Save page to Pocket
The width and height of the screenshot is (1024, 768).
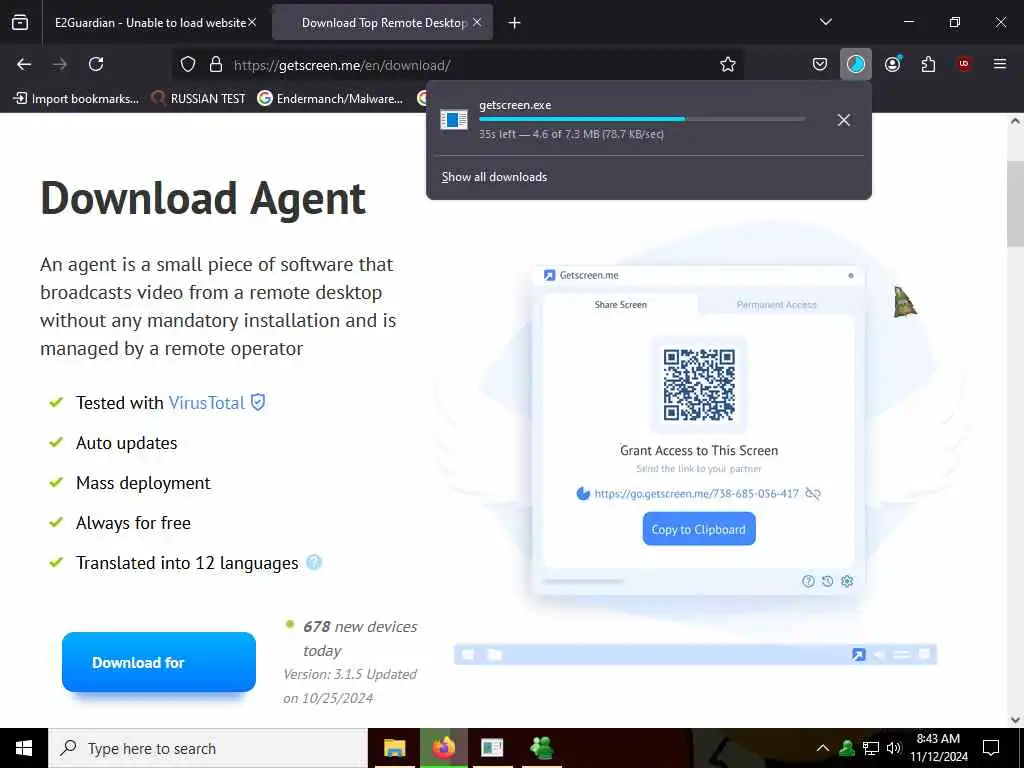[820, 64]
